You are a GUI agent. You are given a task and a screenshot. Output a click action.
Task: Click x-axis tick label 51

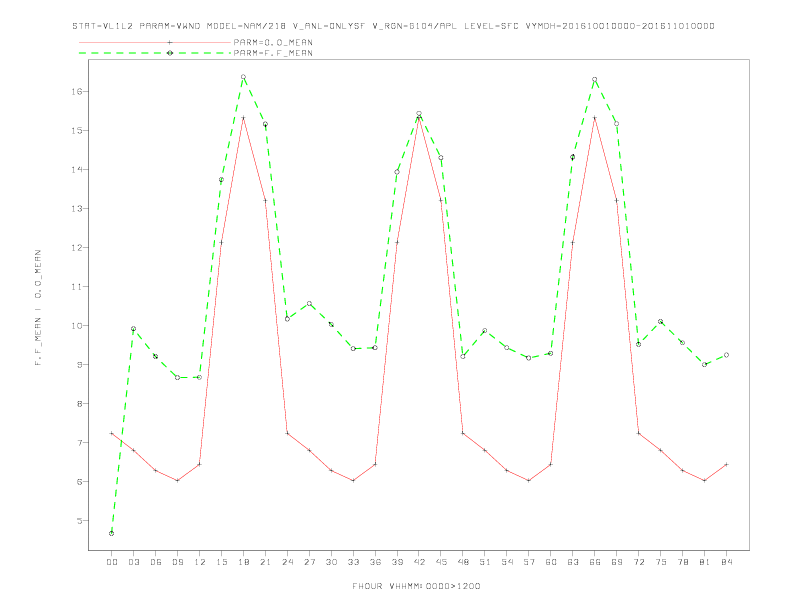tap(485, 562)
